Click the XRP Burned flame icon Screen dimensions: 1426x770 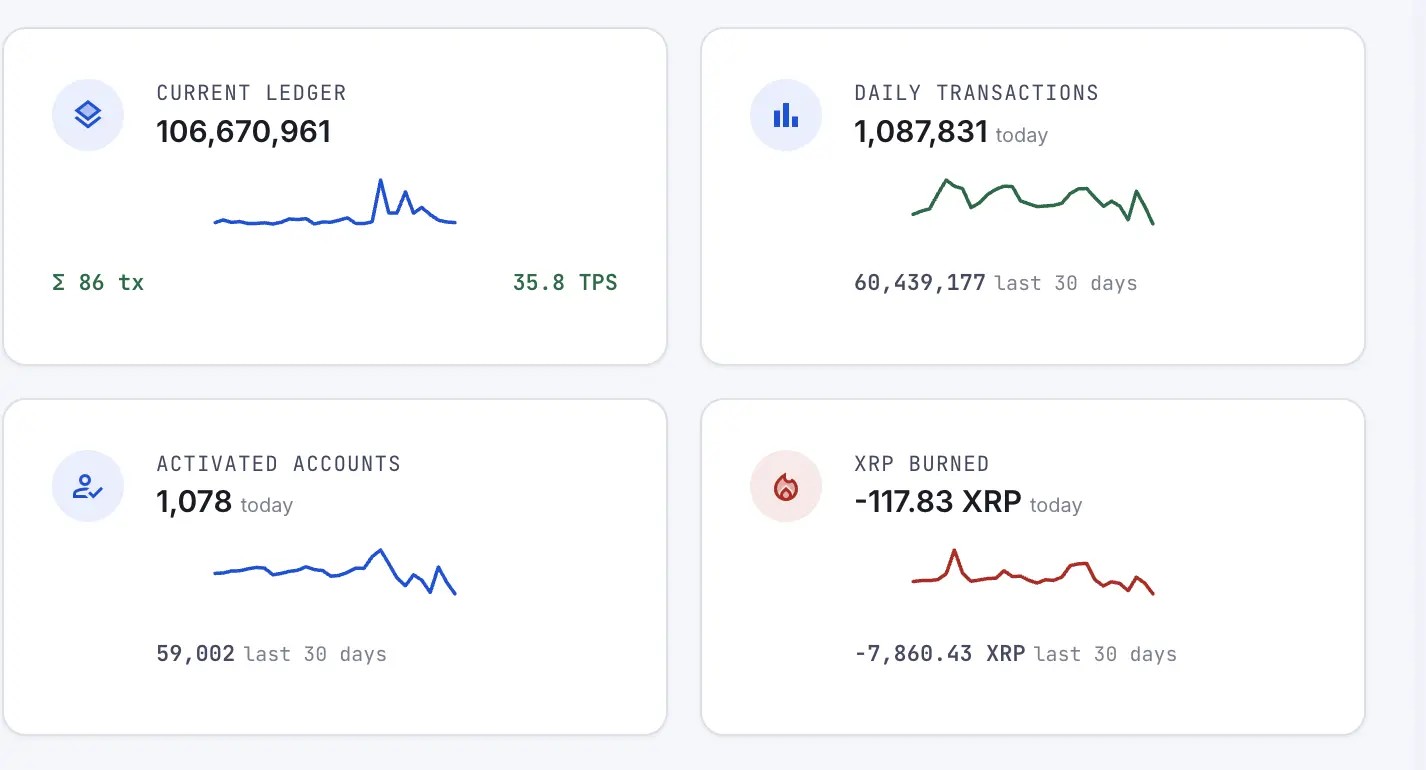[786, 486]
